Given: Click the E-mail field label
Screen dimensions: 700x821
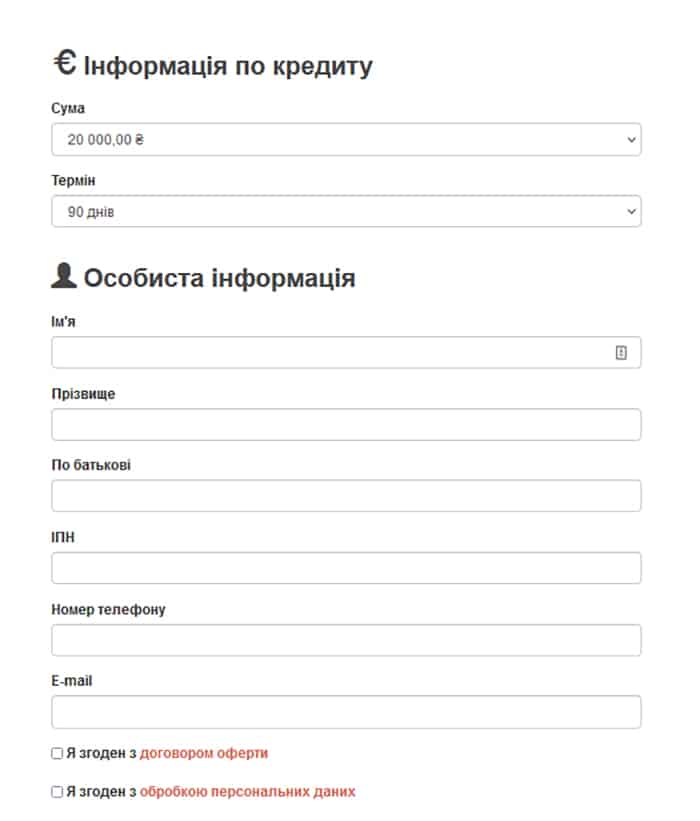Looking at the screenshot, I should point(72,681).
